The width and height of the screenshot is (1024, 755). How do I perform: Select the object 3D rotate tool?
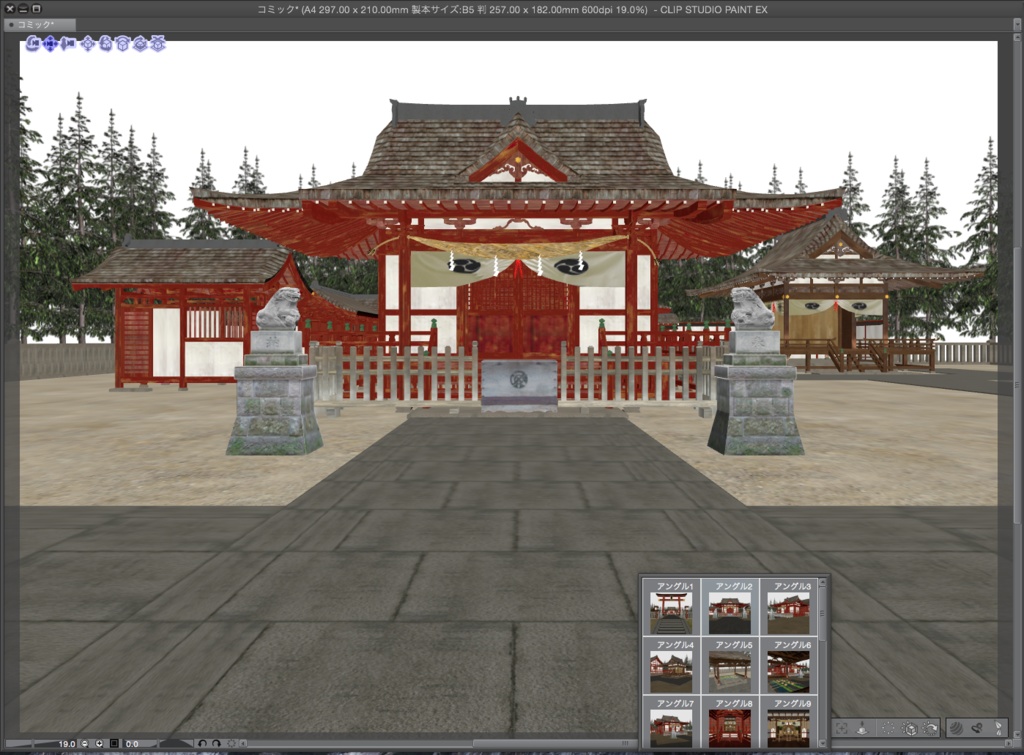(x=122, y=44)
